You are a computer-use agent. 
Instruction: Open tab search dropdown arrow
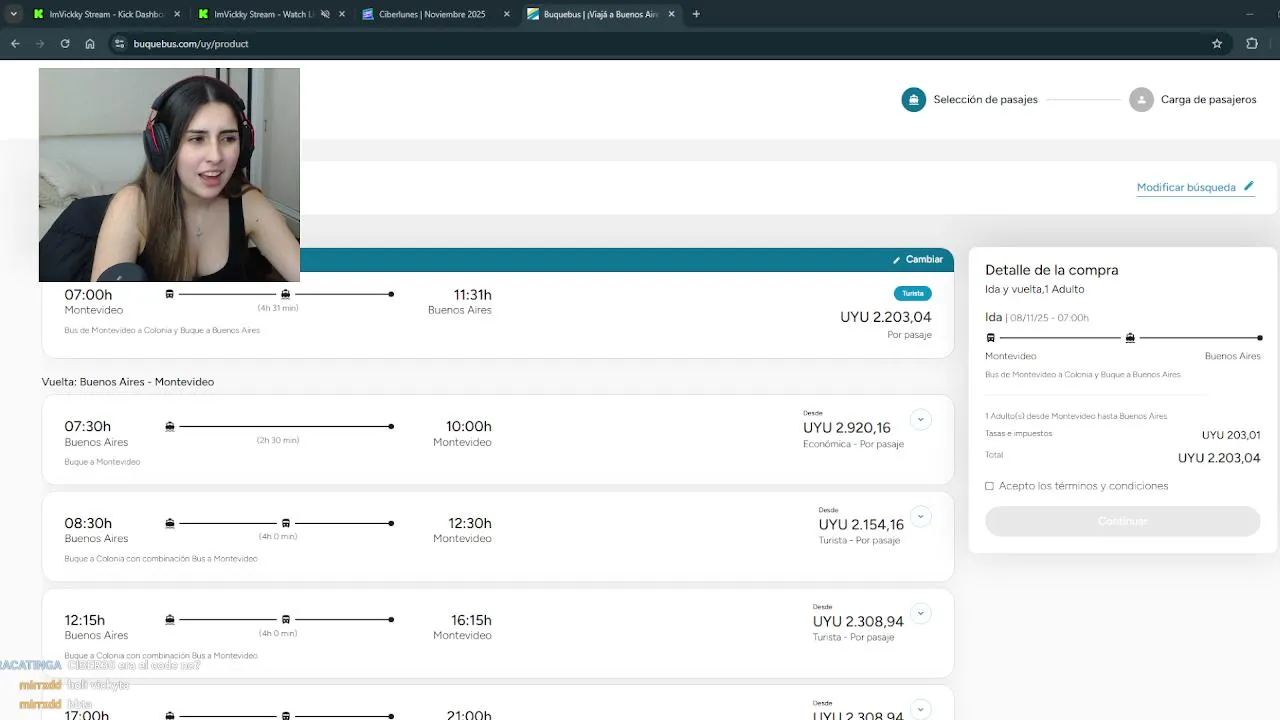click(13, 14)
